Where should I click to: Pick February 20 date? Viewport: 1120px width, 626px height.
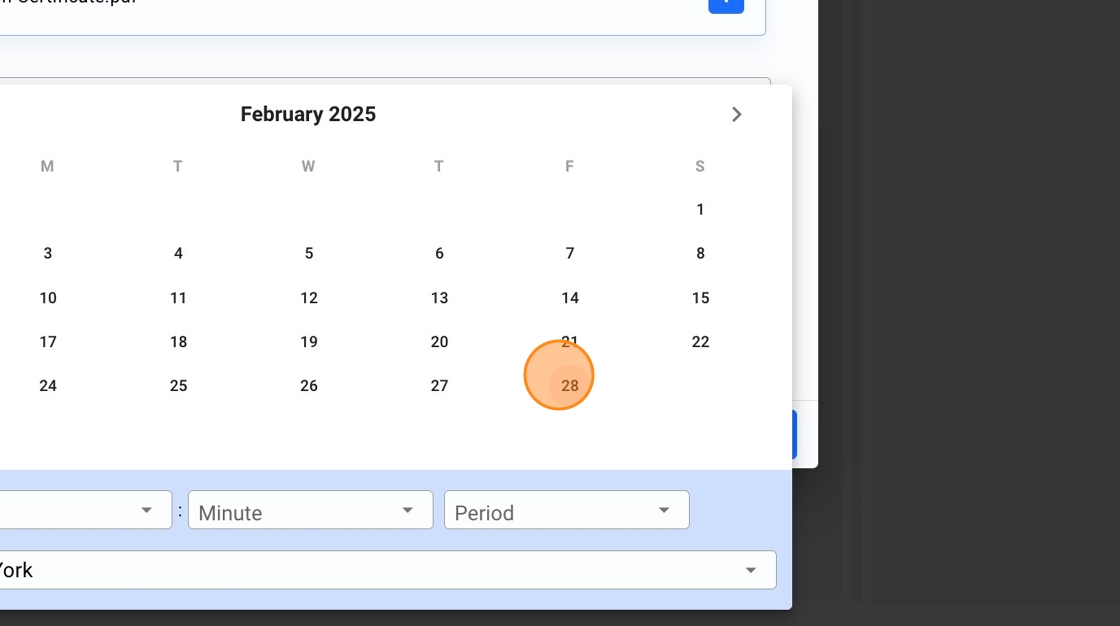(x=439, y=342)
